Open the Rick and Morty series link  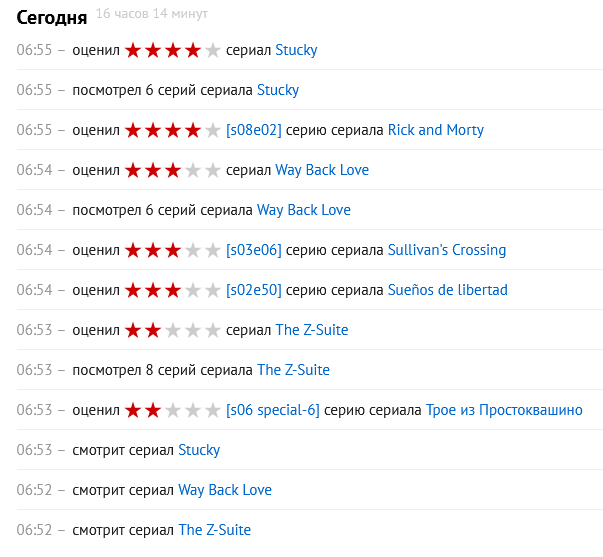(x=436, y=130)
